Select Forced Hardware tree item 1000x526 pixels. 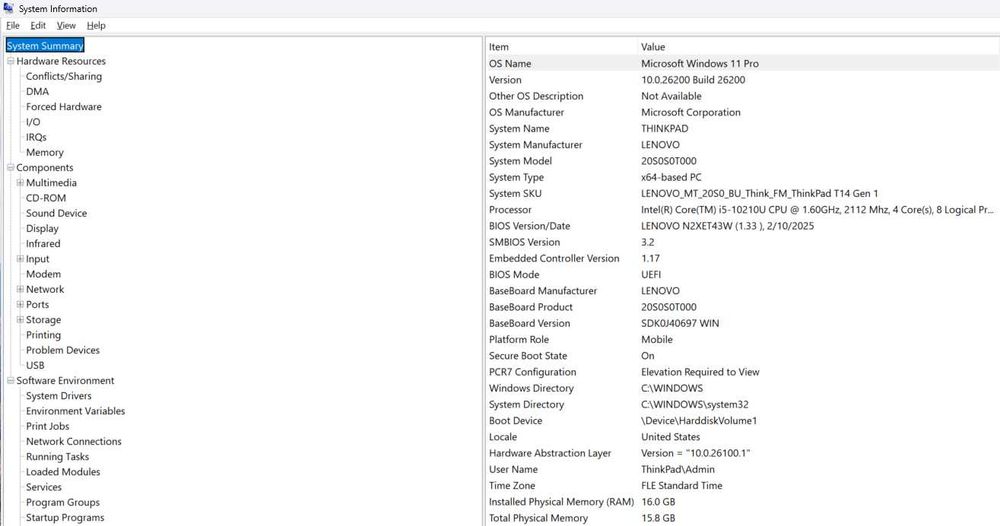[64, 106]
